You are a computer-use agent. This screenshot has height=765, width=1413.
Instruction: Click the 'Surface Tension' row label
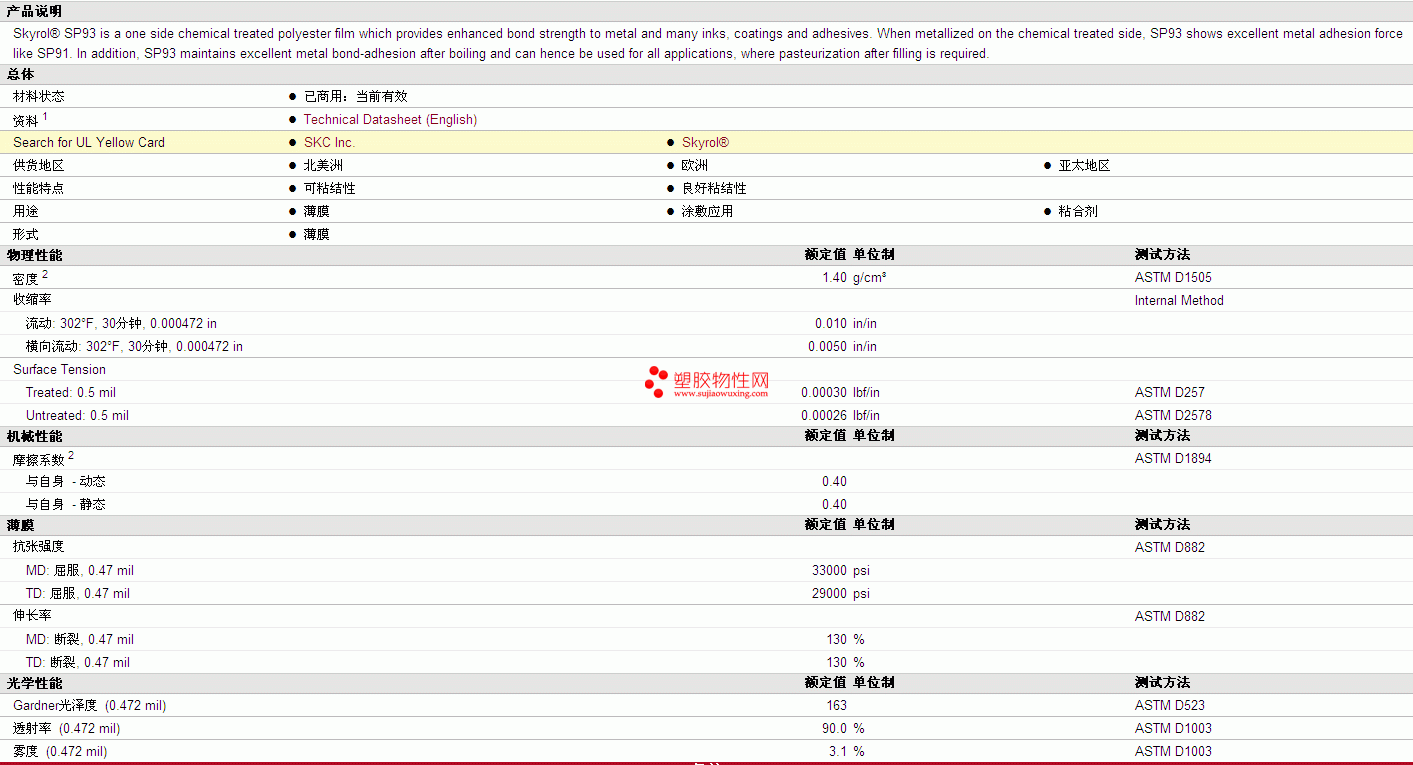click(59, 369)
